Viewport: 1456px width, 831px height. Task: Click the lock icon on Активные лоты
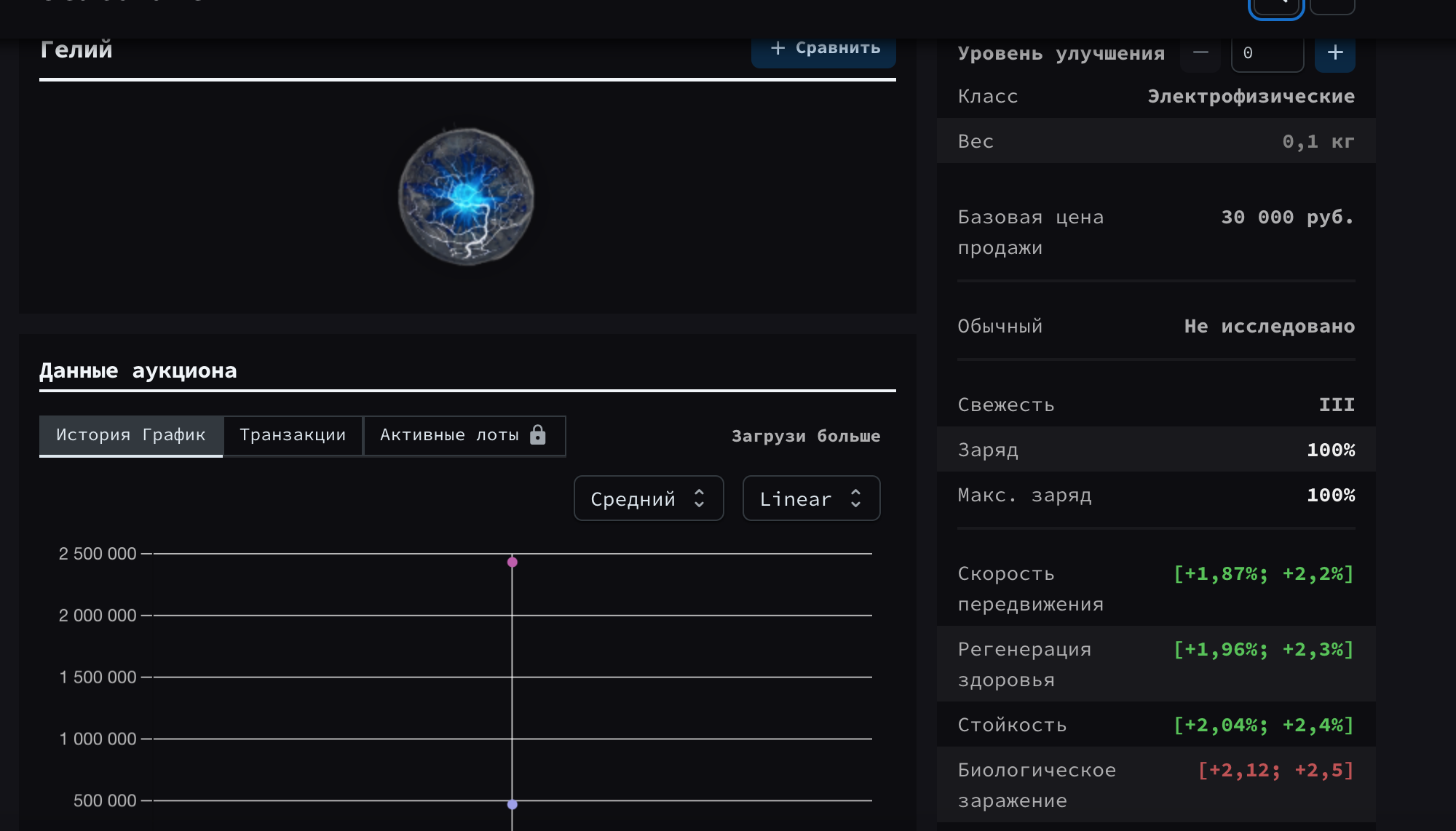coord(538,434)
